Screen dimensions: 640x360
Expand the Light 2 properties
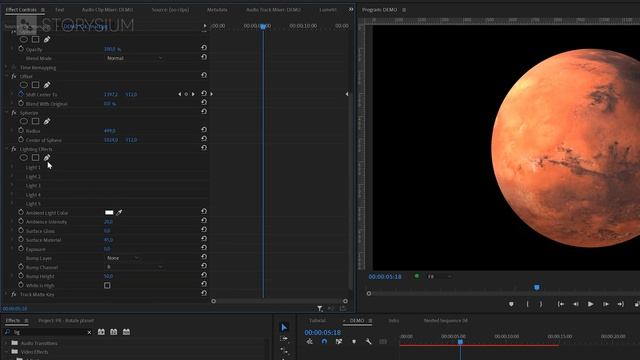(12, 176)
